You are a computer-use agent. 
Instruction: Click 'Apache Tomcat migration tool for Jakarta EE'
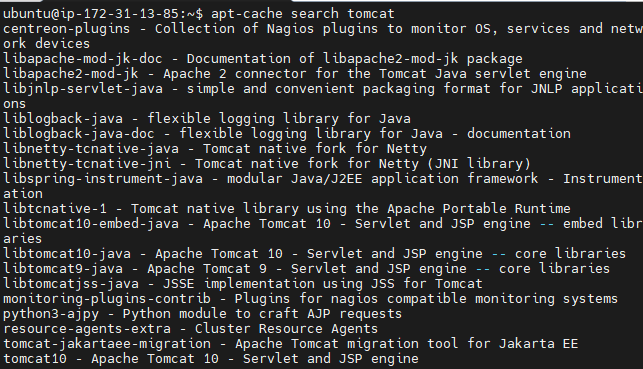(x=406, y=344)
